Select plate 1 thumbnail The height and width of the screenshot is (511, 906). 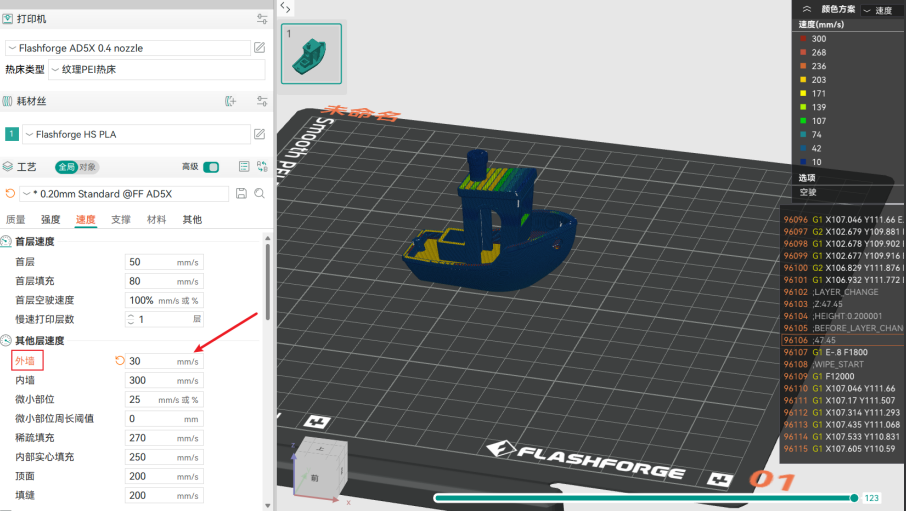pyautogui.click(x=311, y=53)
